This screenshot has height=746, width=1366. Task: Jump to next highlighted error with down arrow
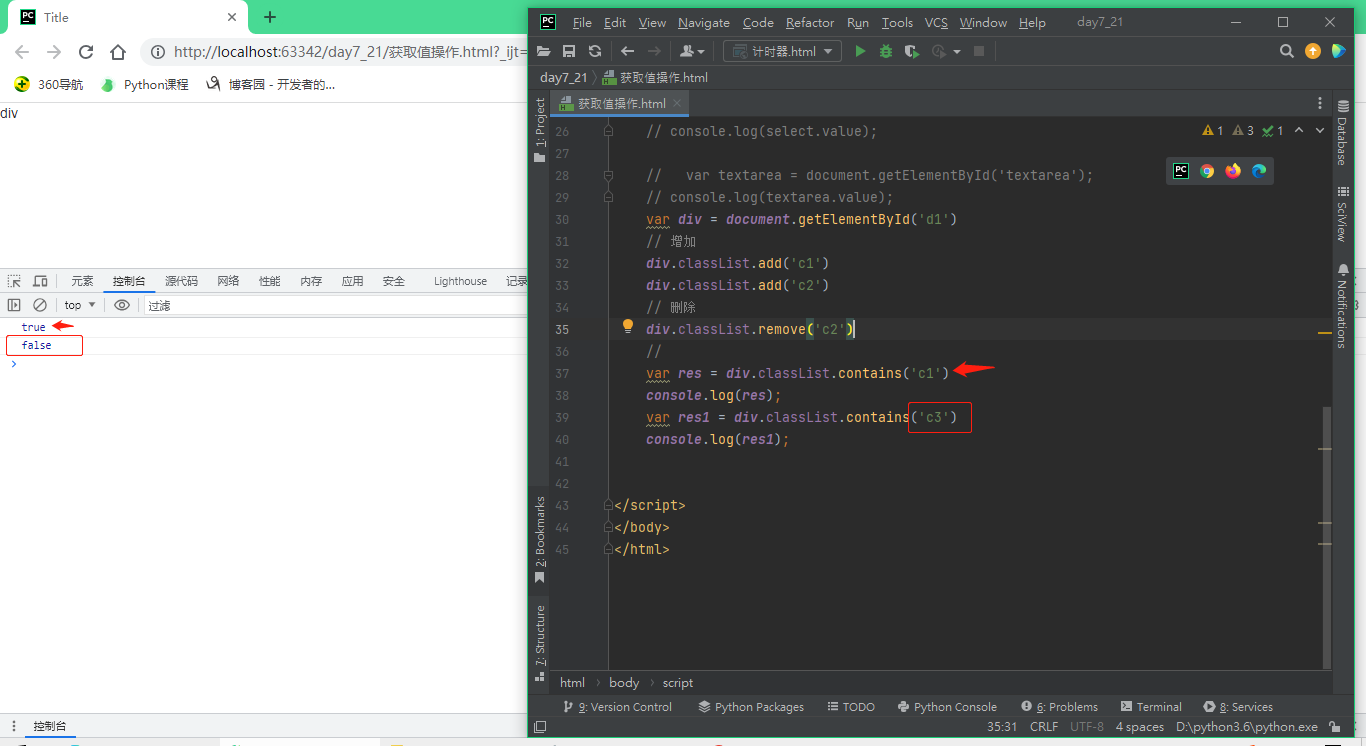pyautogui.click(x=1320, y=130)
